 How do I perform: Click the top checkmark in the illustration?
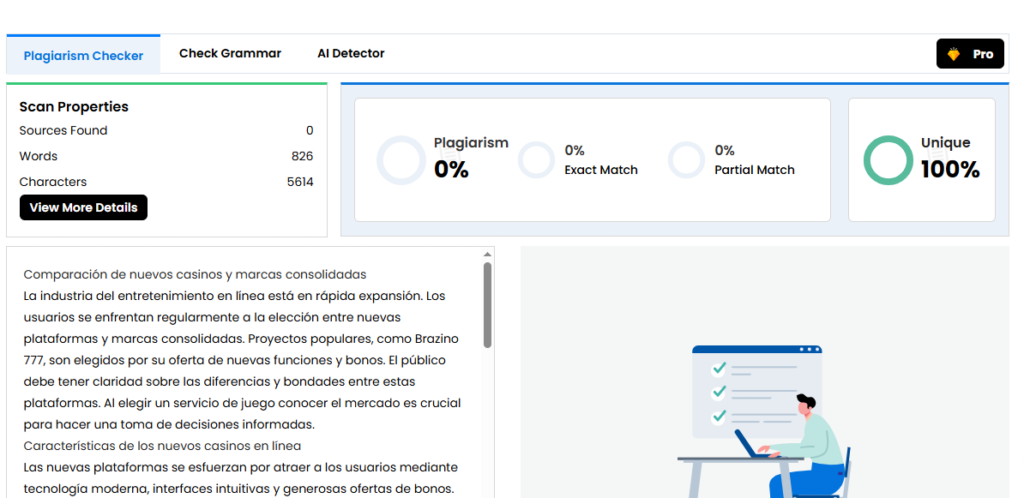click(718, 369)
